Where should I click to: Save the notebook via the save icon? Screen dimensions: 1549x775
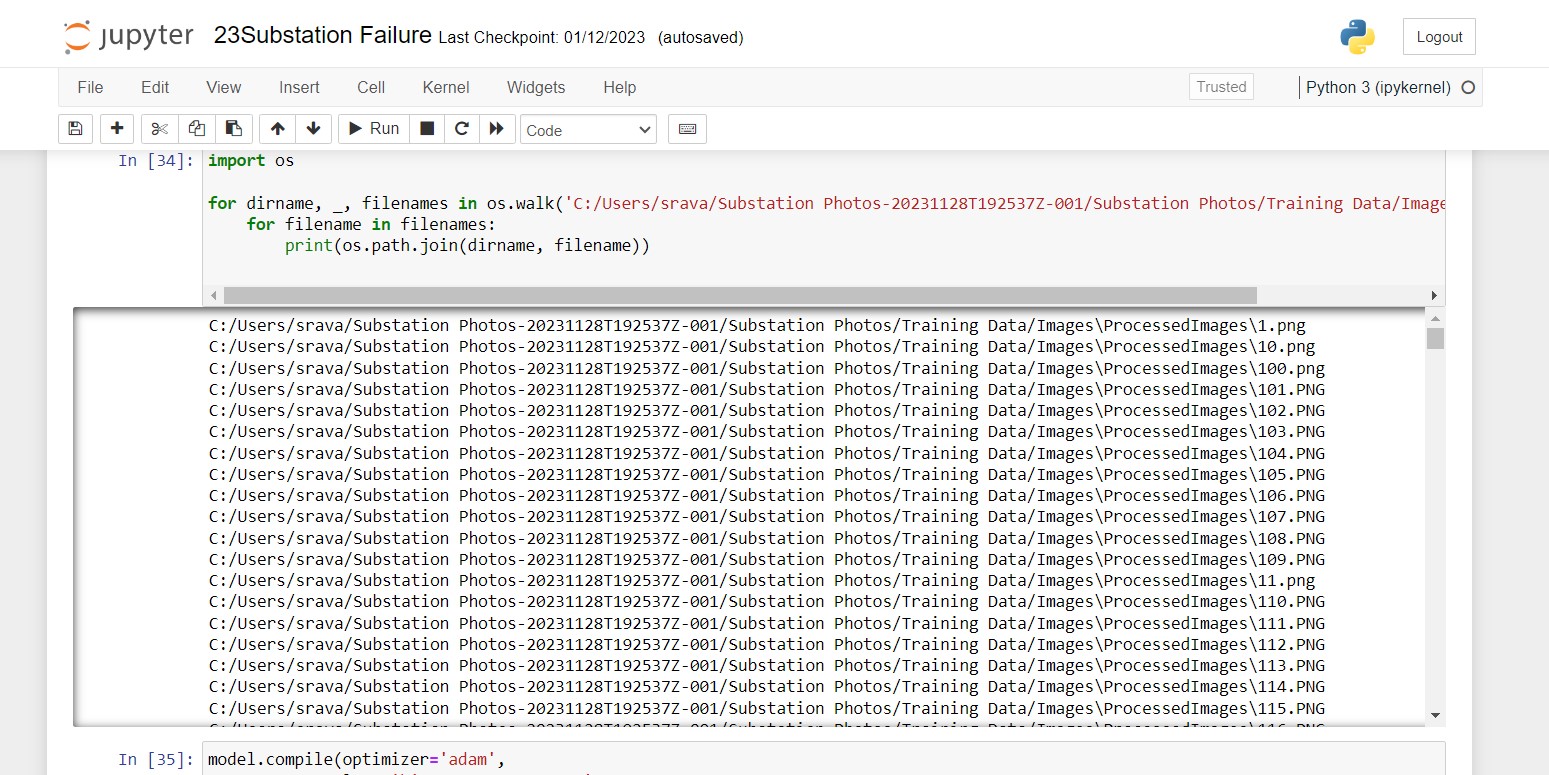74,128
